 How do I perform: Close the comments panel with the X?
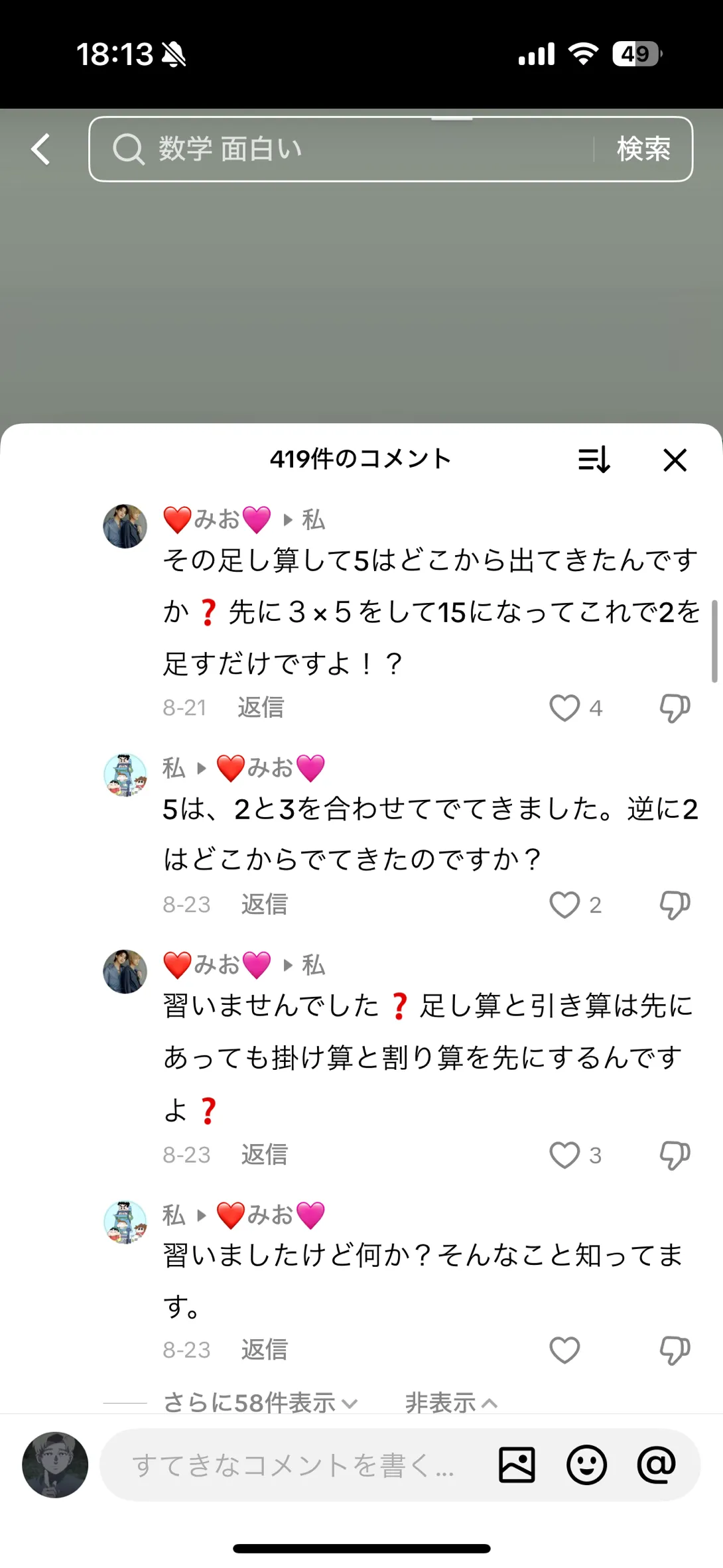click(675, 460)
